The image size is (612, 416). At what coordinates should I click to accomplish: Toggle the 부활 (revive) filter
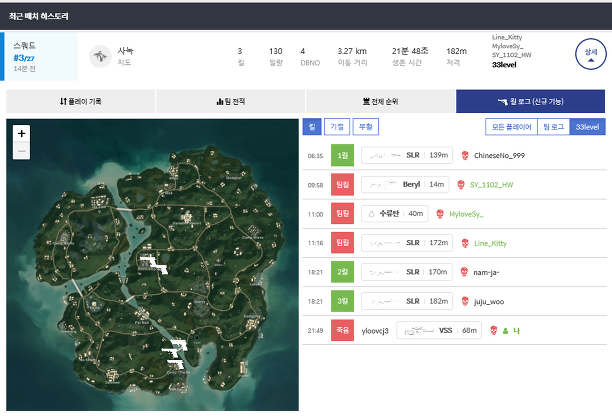(x=366, y=127)
